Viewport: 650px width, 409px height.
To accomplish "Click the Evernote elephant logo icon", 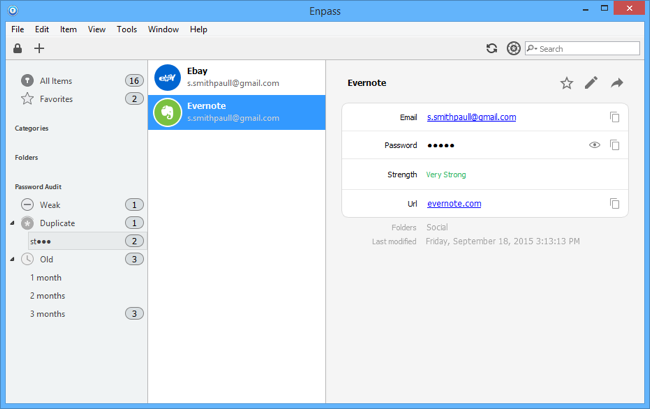I will coord(167,112).
